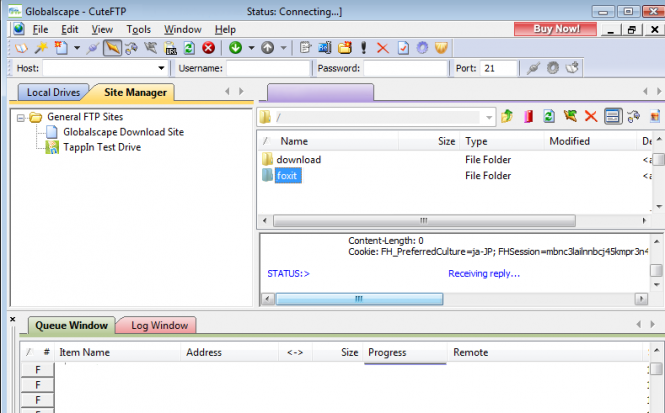Viewport: 665px width, 413px height.
Task: Open the Tools menu
Action: [x=139, y=29]
